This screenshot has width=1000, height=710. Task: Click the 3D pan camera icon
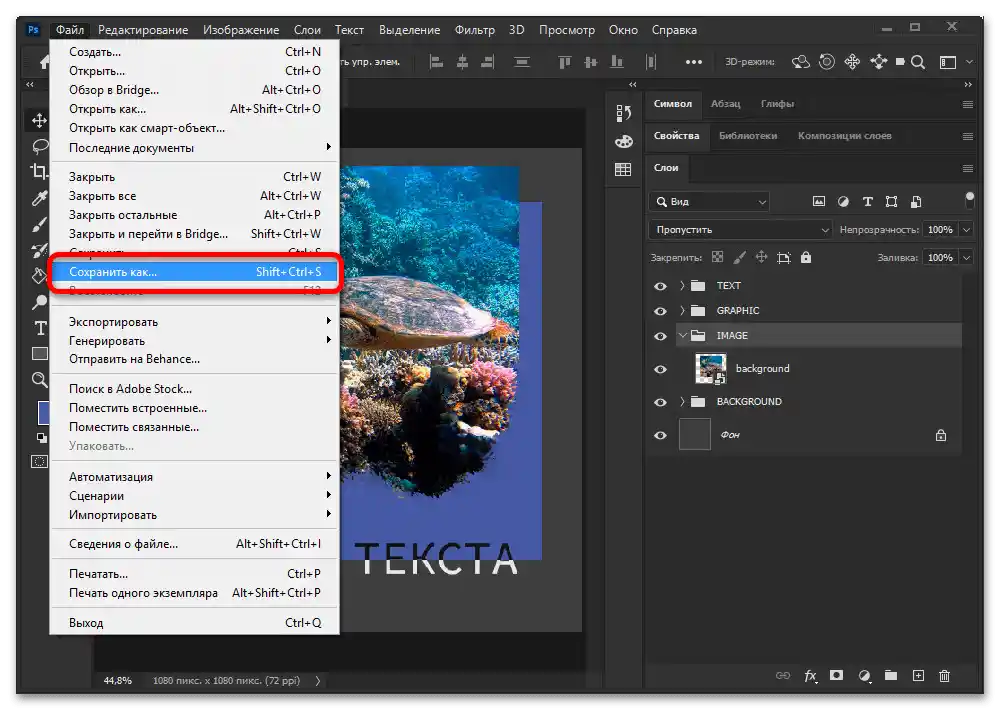[x=852, y=62]
